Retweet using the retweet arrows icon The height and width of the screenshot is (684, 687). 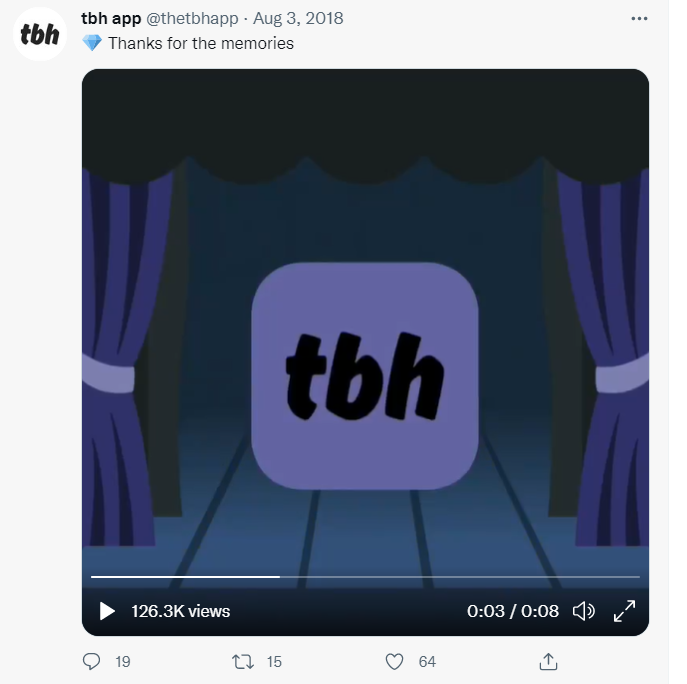(243, 662)
